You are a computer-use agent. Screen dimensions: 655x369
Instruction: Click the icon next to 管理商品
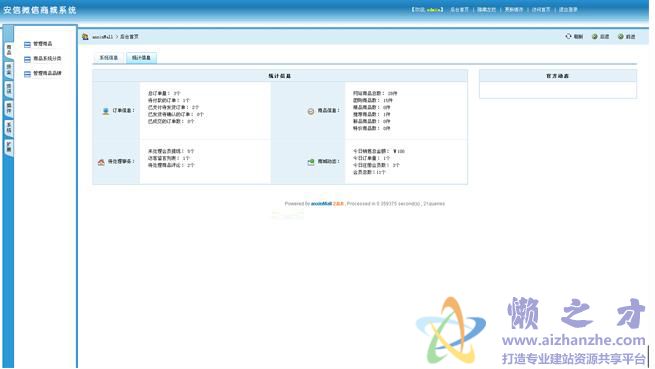click(27, 44)
